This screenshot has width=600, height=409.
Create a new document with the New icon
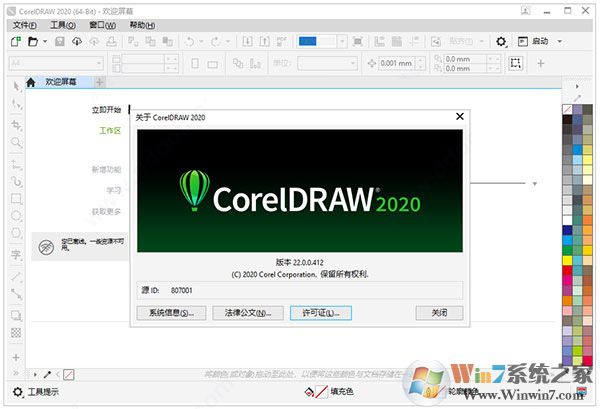click(16, 41)
